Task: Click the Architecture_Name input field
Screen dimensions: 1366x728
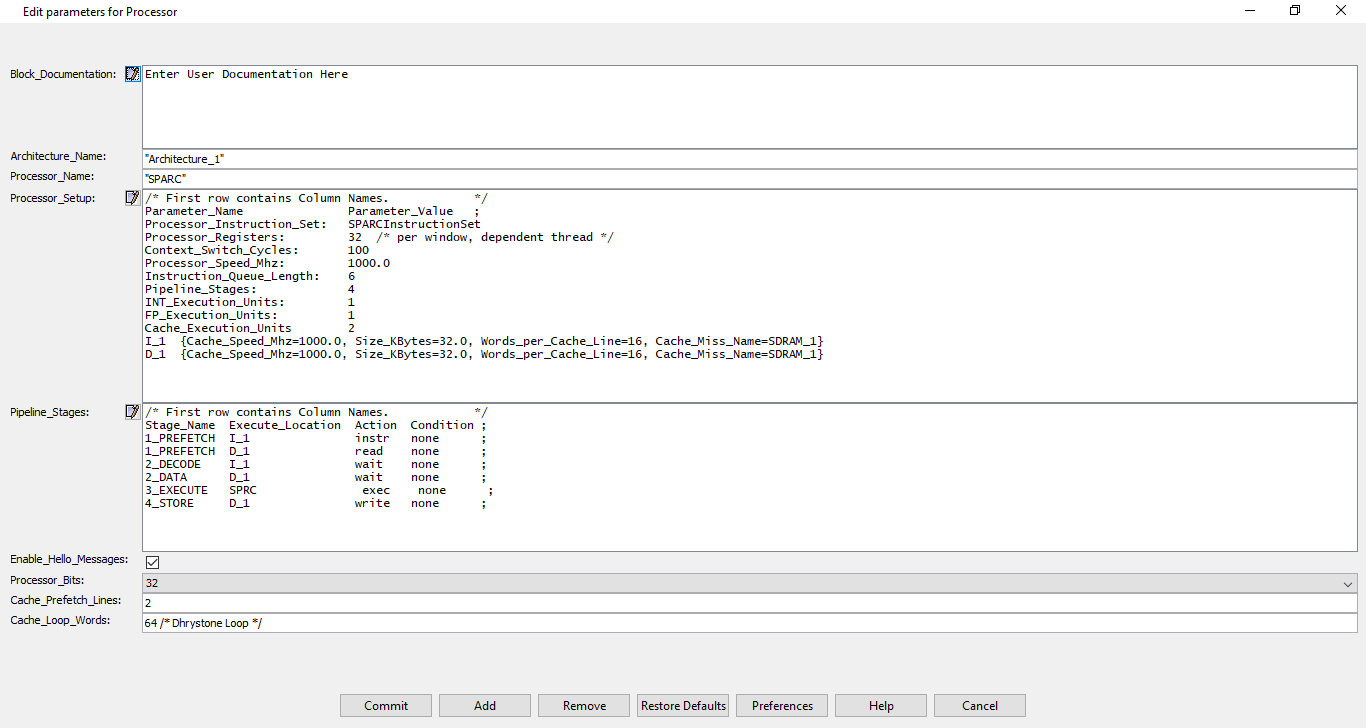Action: pos(749,159)
